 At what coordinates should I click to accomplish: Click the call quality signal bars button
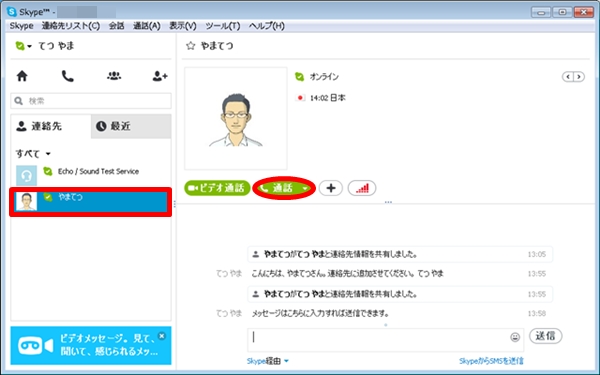[x=362, y=188]
